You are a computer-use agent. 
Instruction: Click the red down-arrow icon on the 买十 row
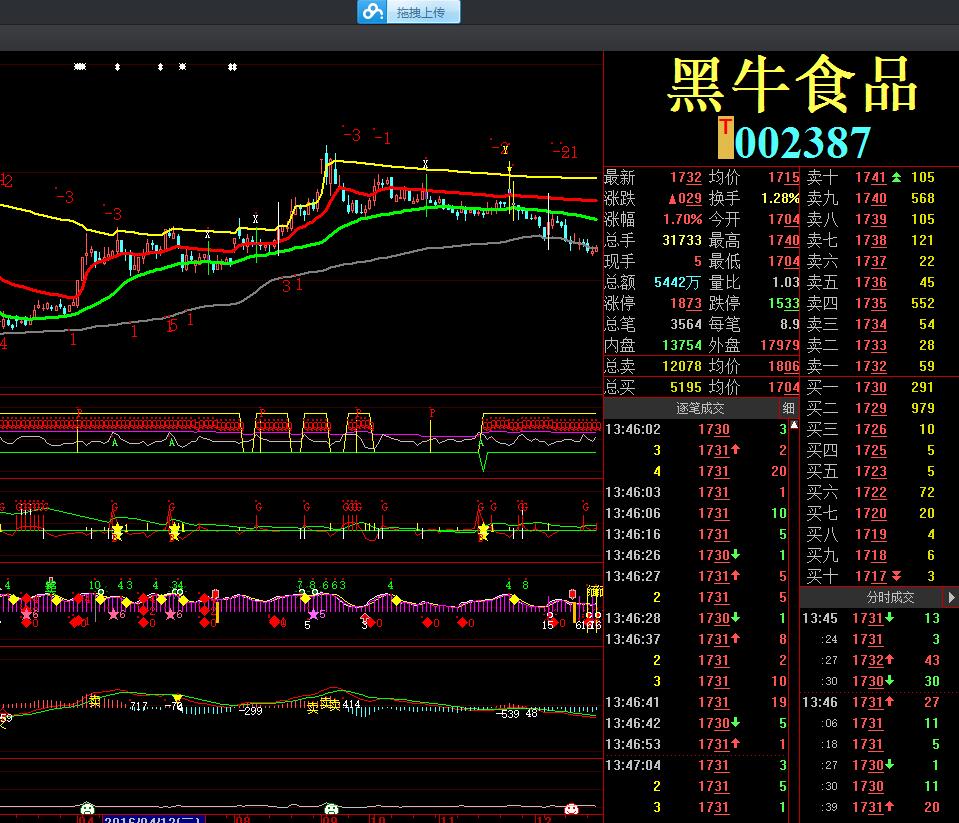(896, 576)
